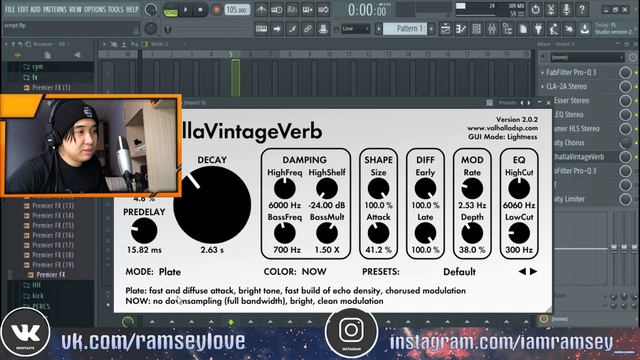
Task: Open the Line snap dropdown
Action: pos(355,29)
